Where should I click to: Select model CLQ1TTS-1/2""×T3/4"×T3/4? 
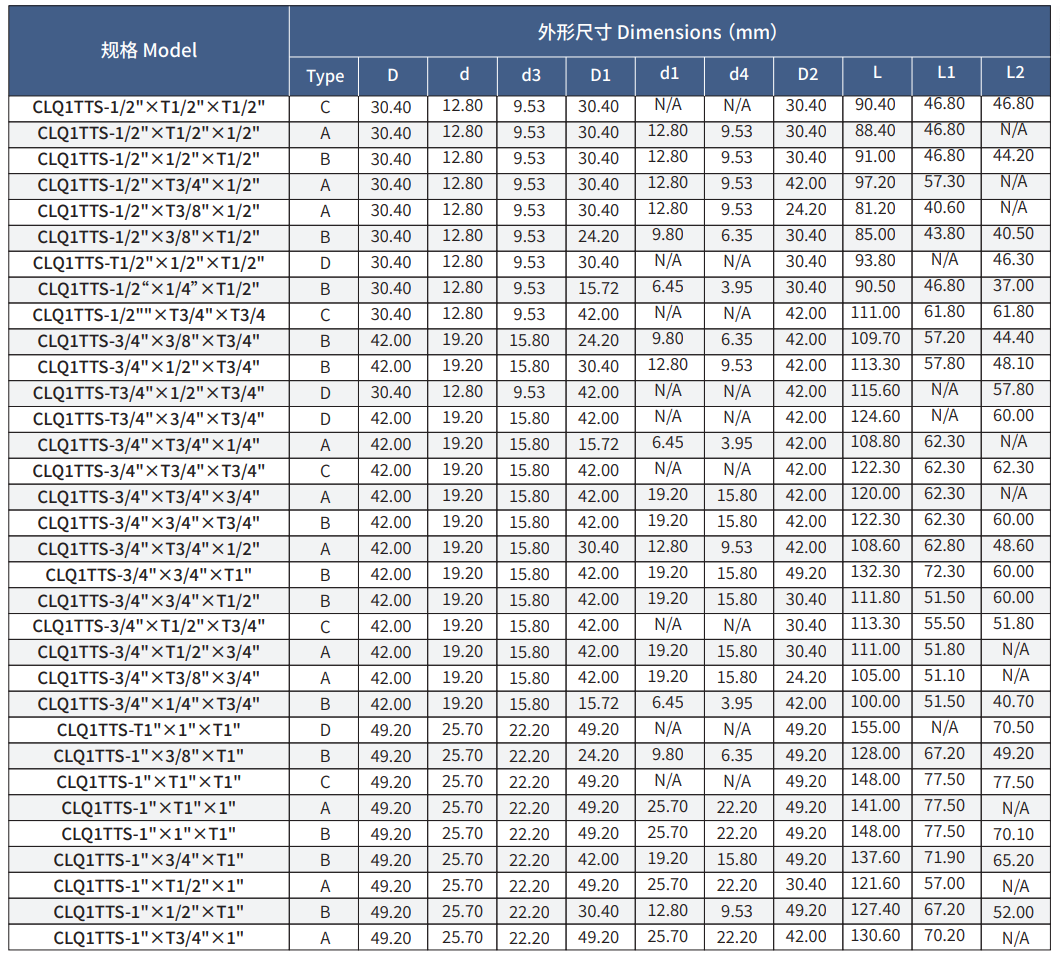point(149,315)
